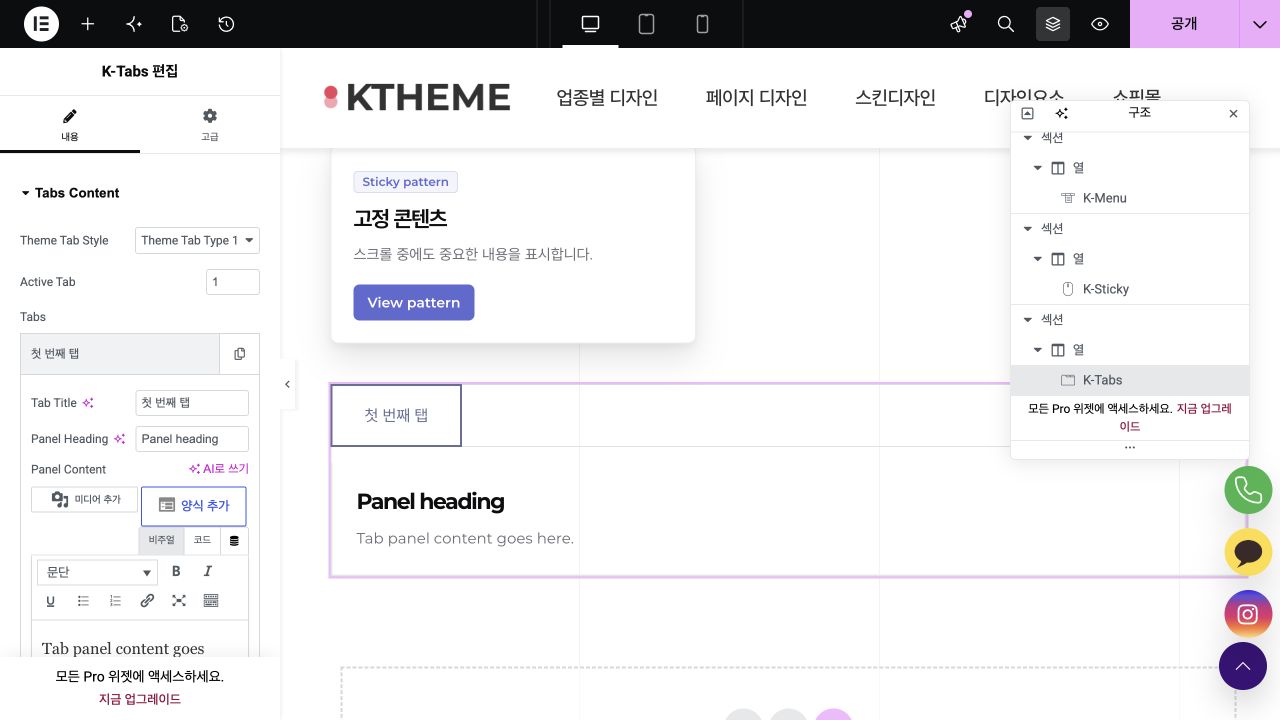Duplicate the 첫 번째 탭 item
Viewport: 1280px width, 720px height.
tap(240, 354)
